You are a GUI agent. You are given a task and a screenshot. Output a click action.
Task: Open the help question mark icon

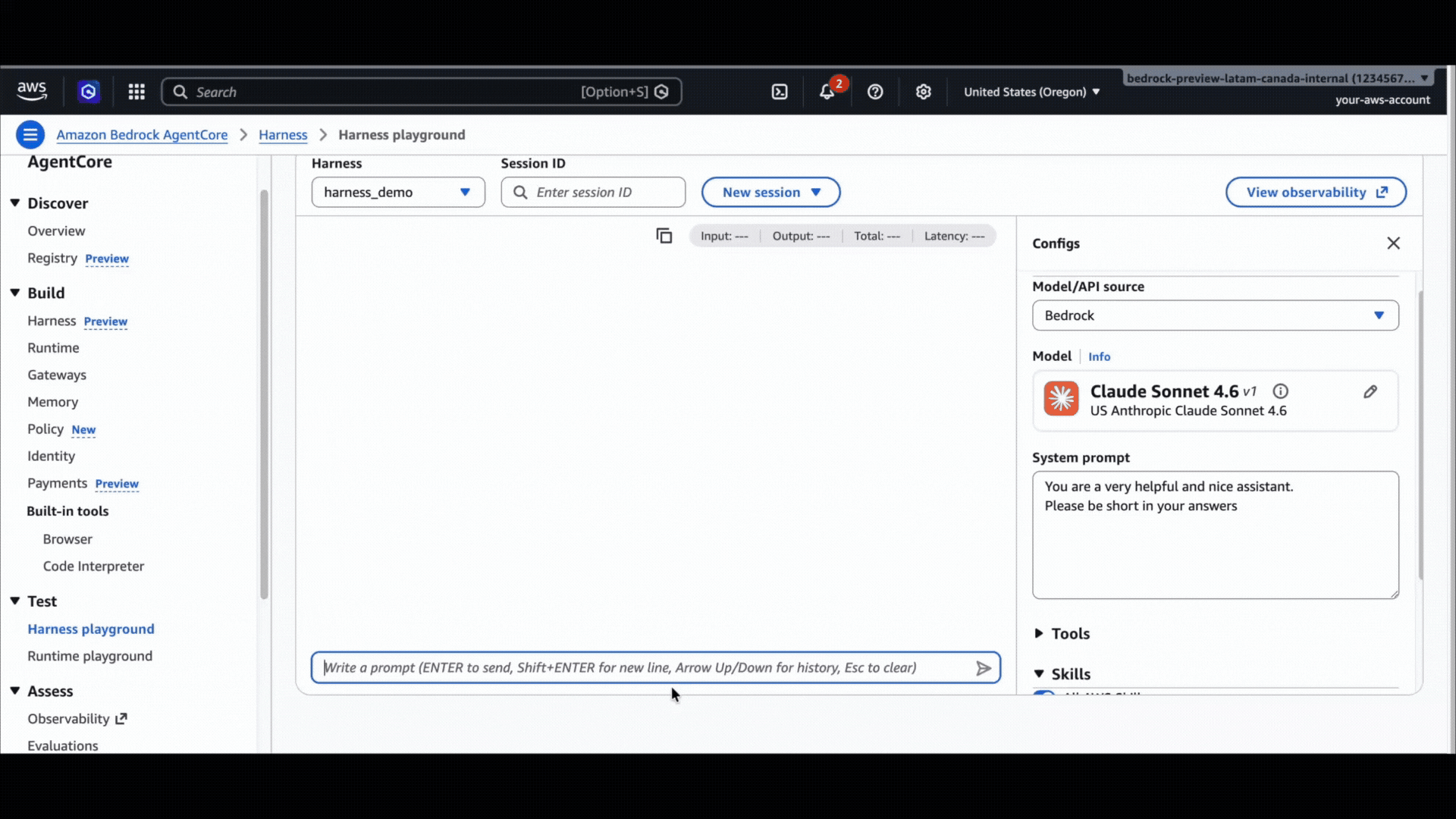(x=875, y=92)
